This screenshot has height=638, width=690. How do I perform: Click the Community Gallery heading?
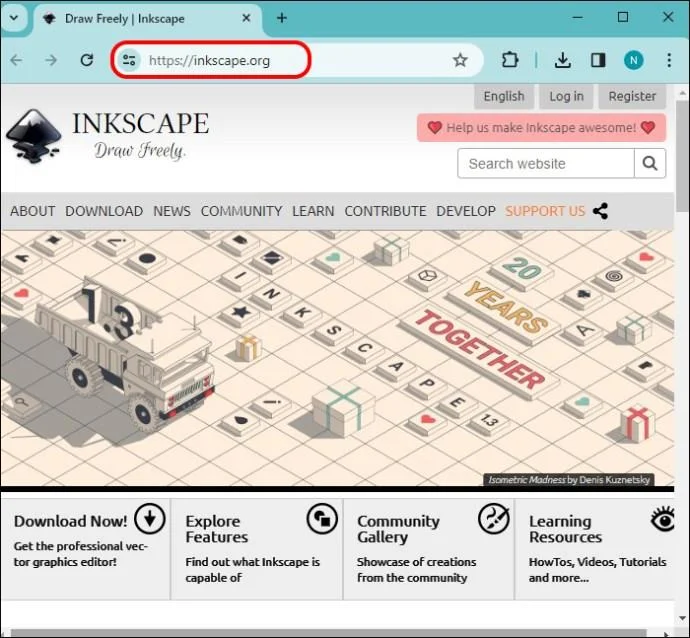click(x=398, y=529)
